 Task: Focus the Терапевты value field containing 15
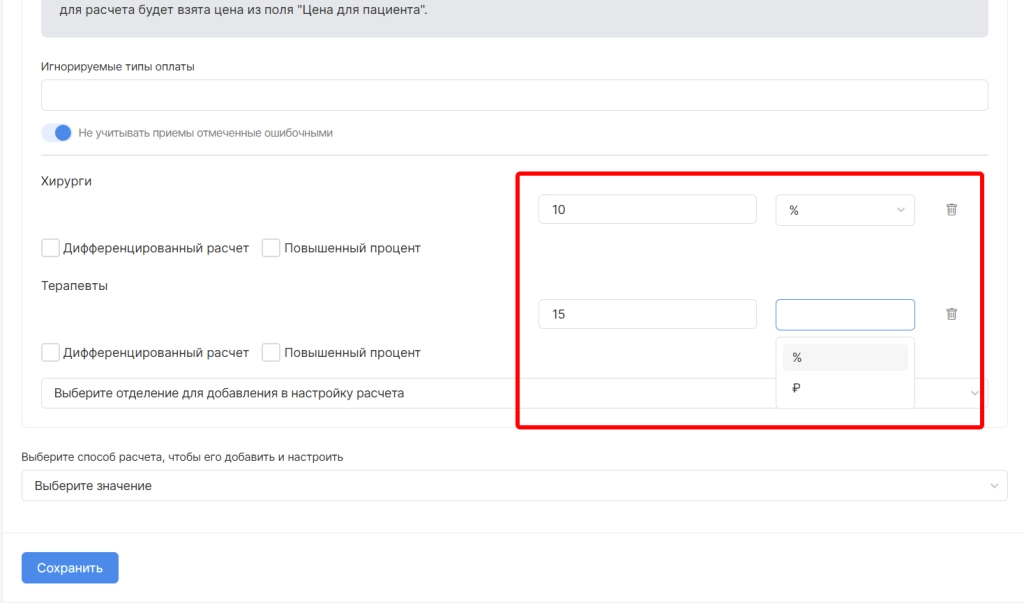pos(647,314)
